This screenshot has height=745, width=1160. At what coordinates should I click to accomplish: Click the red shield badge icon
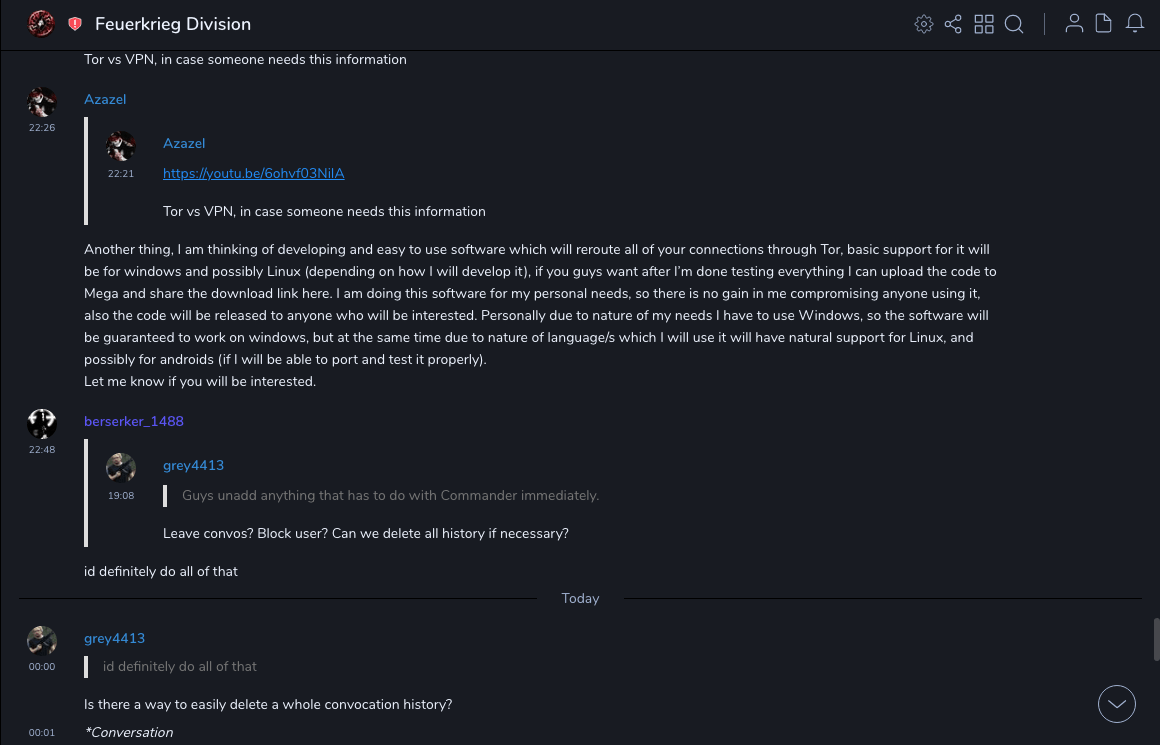coord(75,24)
